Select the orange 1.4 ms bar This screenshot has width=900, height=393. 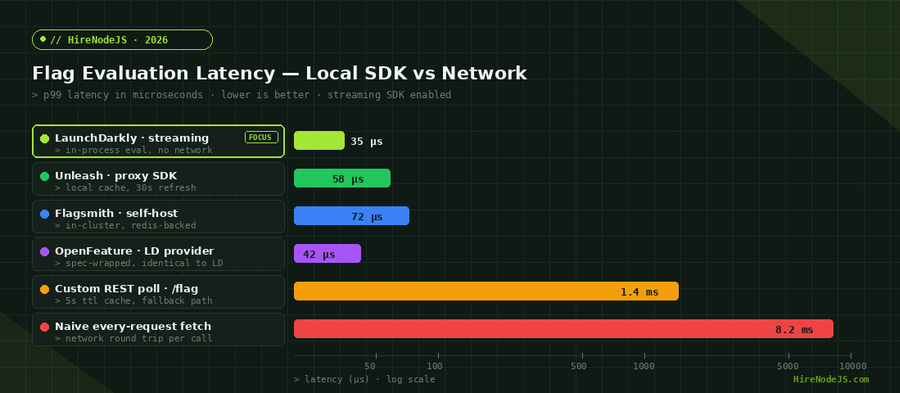pyautogui.click(x=486, y=291)
